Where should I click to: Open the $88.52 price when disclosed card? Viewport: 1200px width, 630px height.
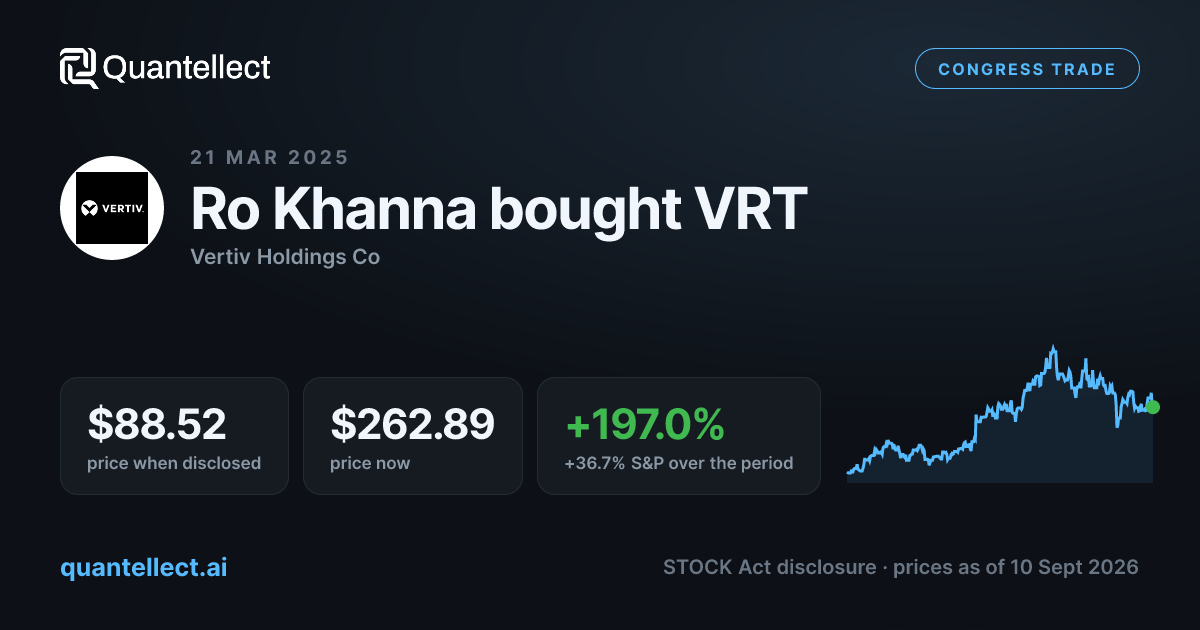tap(174, 436)
